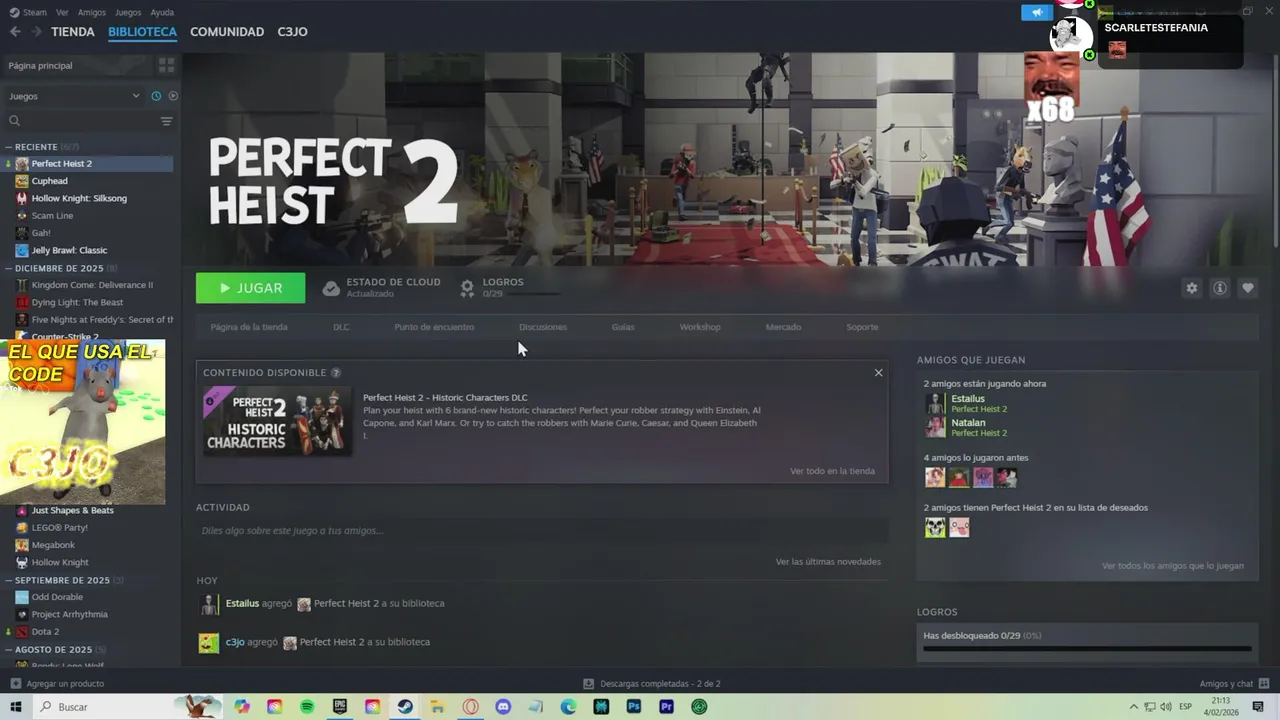Open the C3JO profile tab
Screen dimensions: 1280x720
[x=292, y=32]
